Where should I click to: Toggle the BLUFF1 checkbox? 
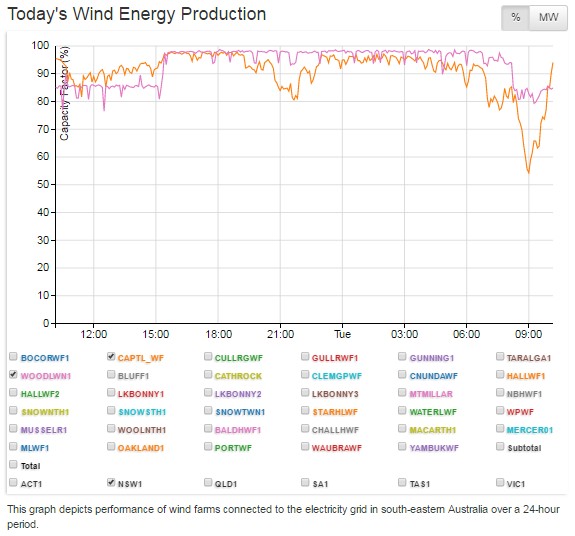click(x=111, y=374)
